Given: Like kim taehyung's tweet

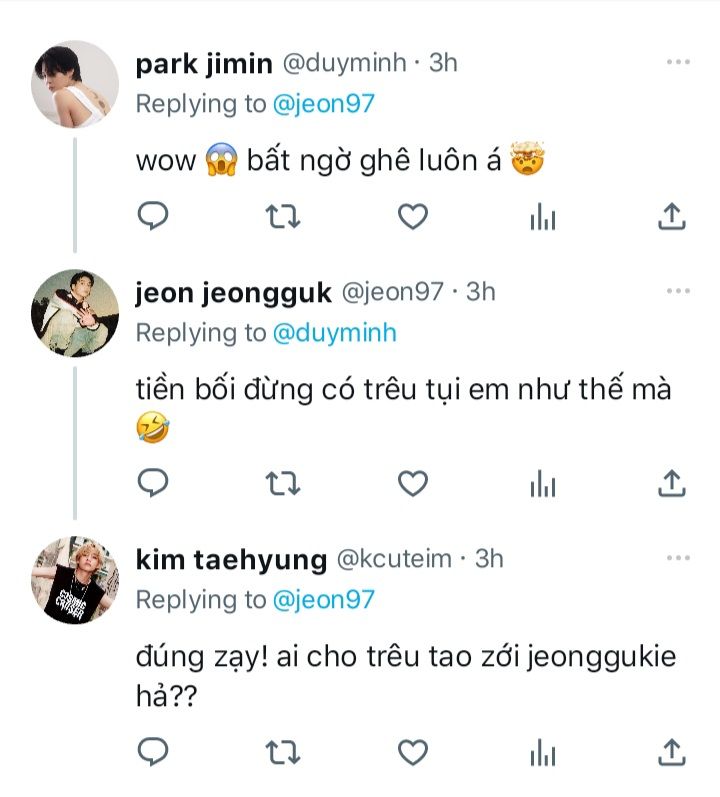Looking at the screenshot, I should click(x=413, y=751).
